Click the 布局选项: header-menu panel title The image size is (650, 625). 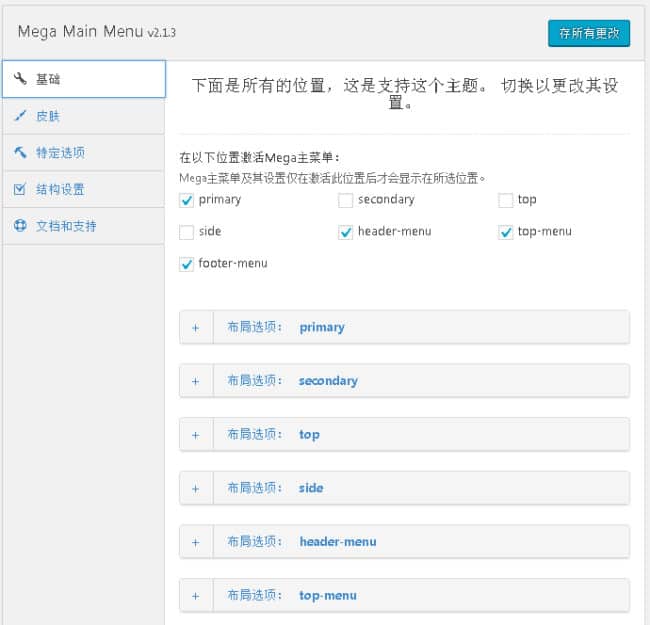point(302,542)
